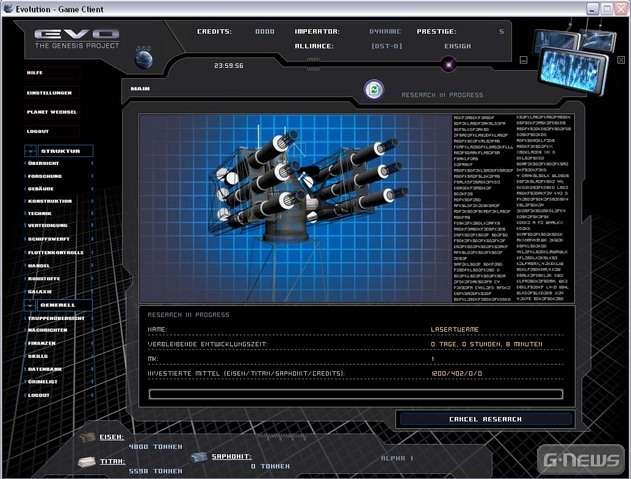Click the Main tab label

[140, 89]
